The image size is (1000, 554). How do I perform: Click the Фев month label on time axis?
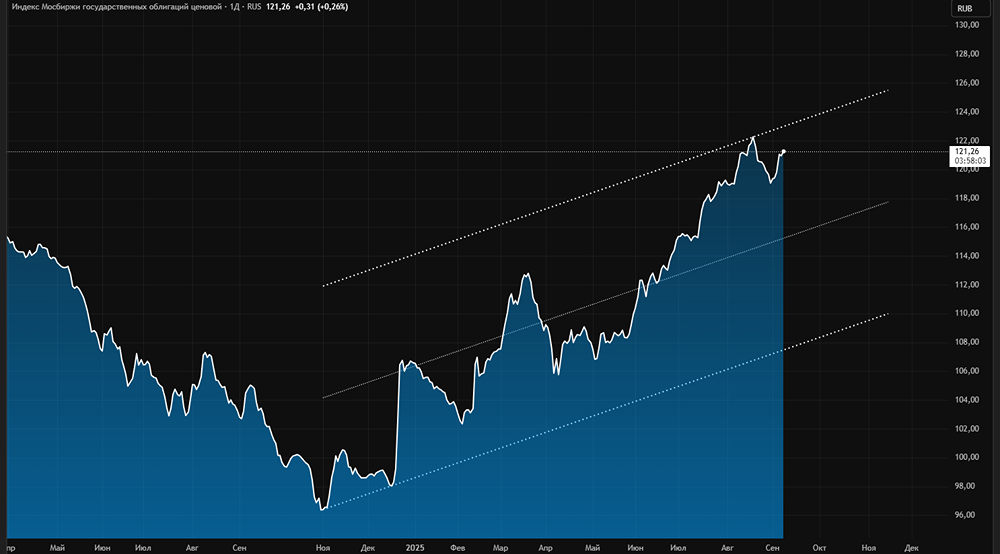457,548
